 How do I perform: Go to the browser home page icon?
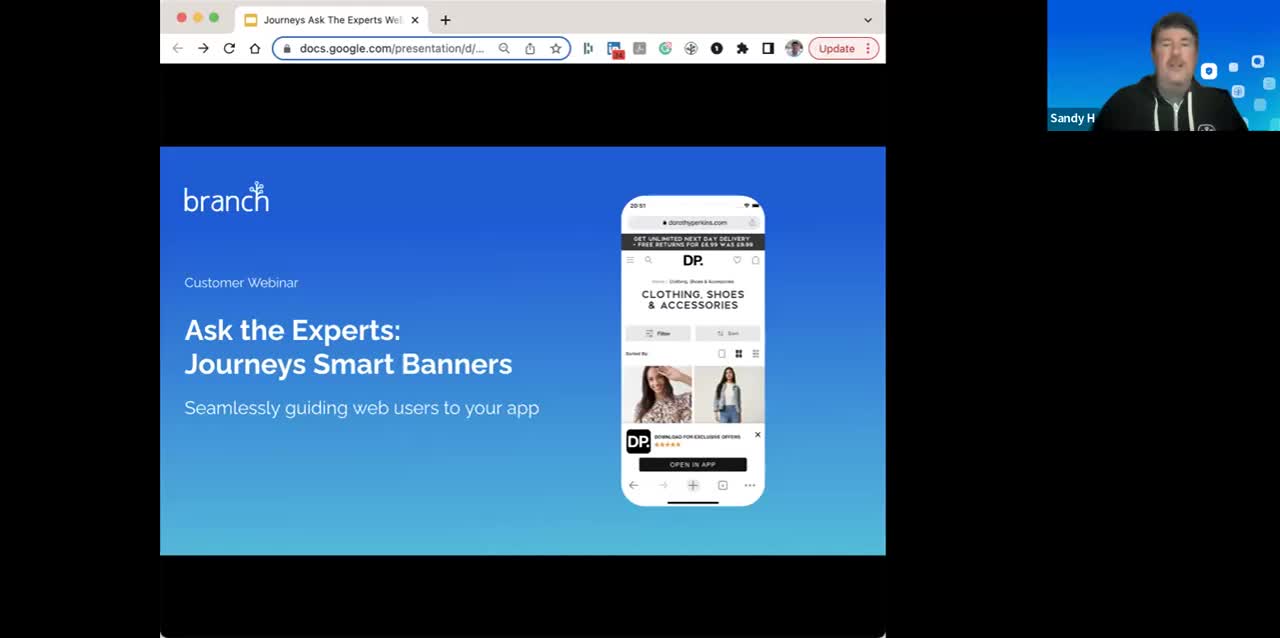point(255,48)
